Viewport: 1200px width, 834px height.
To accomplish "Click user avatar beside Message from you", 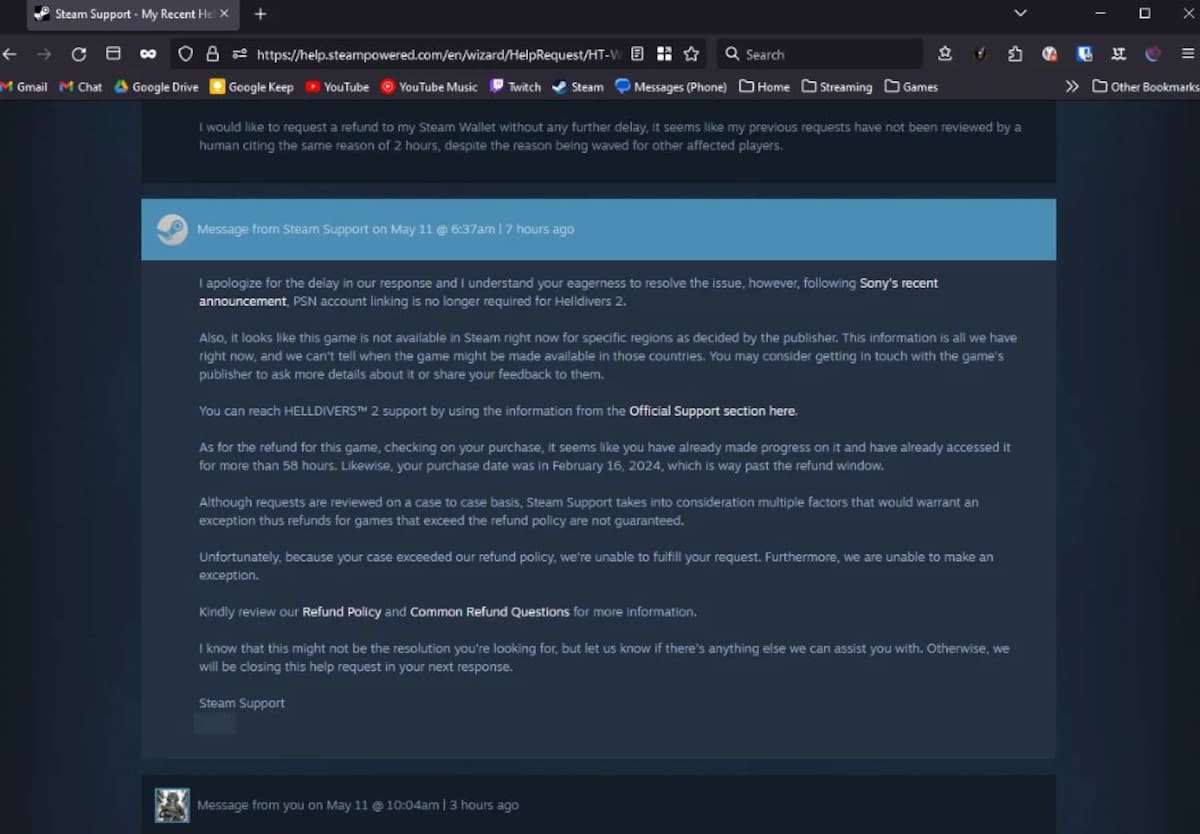I will point(172,805).
